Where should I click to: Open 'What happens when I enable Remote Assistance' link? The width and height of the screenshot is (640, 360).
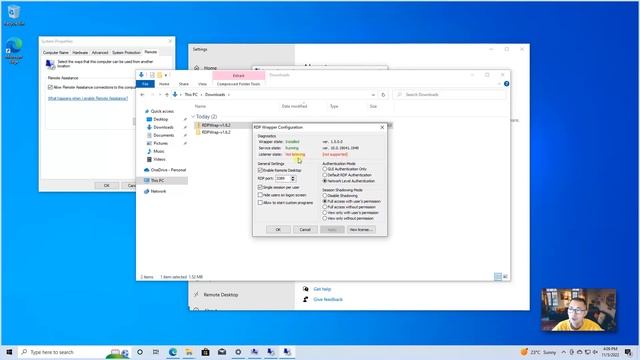pos(88,98)
